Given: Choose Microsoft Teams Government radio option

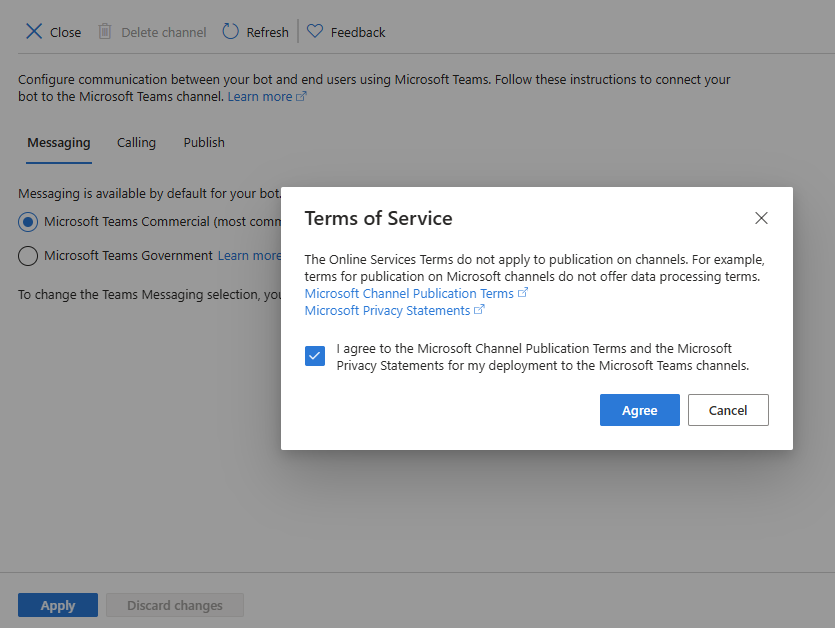Looking at the screenshot, I should pos(28,256).
